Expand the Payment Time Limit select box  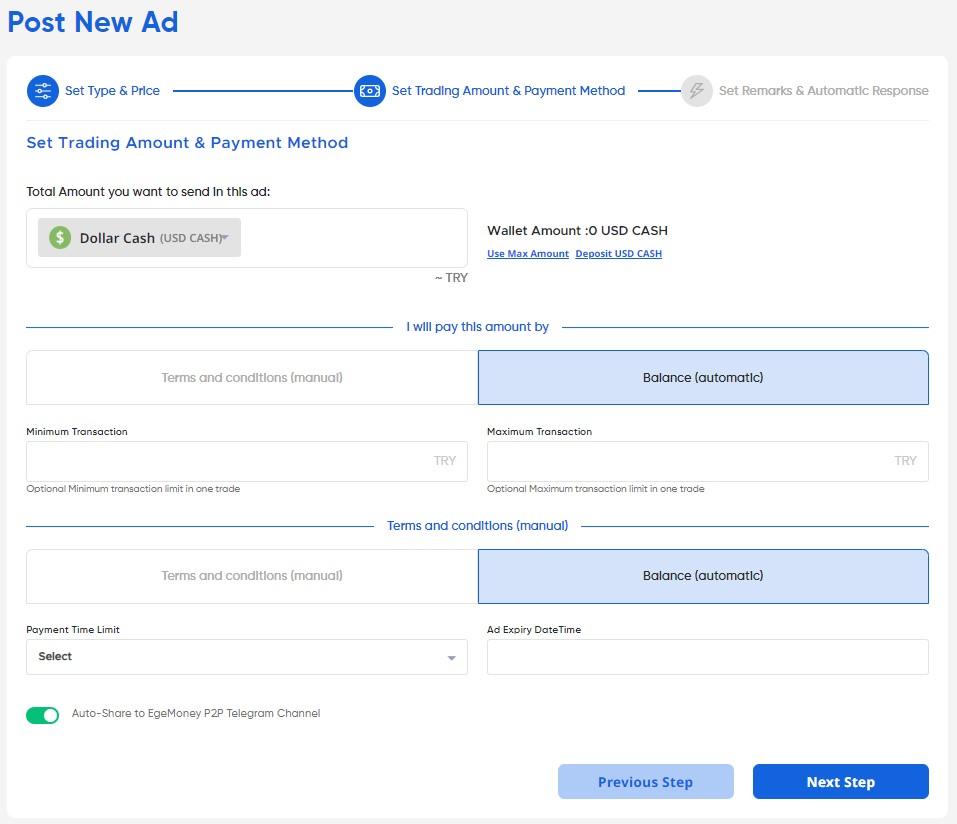[x=246, y=657]
